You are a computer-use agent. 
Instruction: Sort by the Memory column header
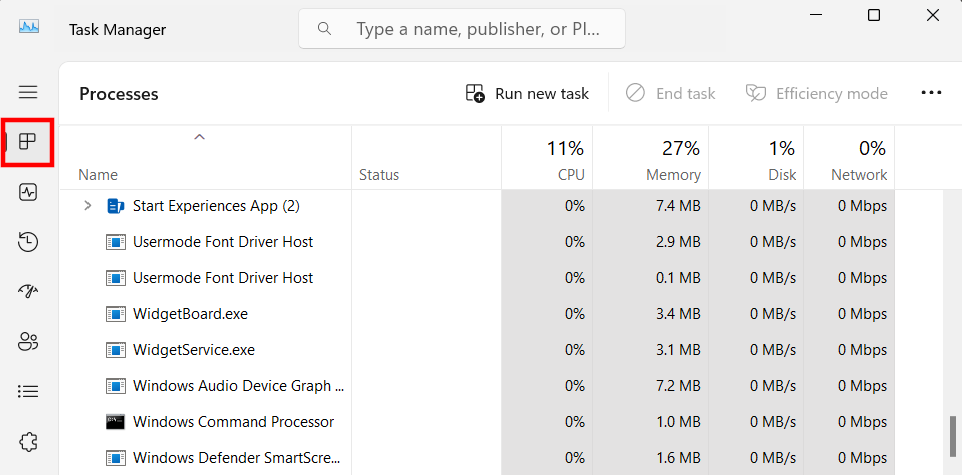(651, 160)
